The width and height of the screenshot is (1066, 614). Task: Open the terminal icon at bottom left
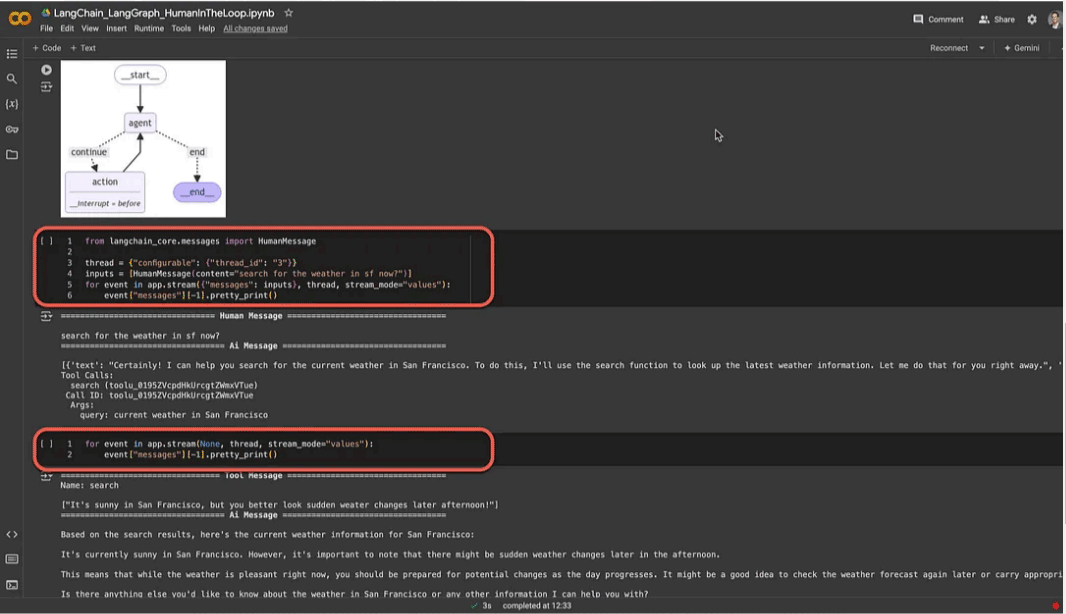point(12,585)
